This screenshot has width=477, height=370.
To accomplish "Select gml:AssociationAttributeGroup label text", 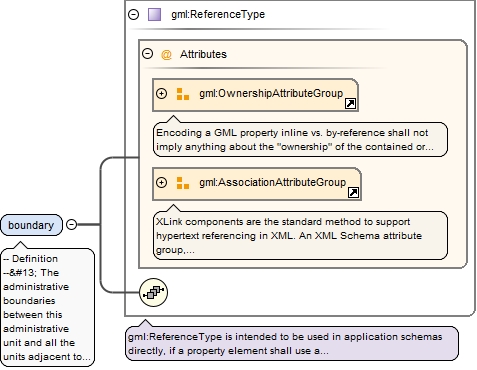I will pos(273,182).
